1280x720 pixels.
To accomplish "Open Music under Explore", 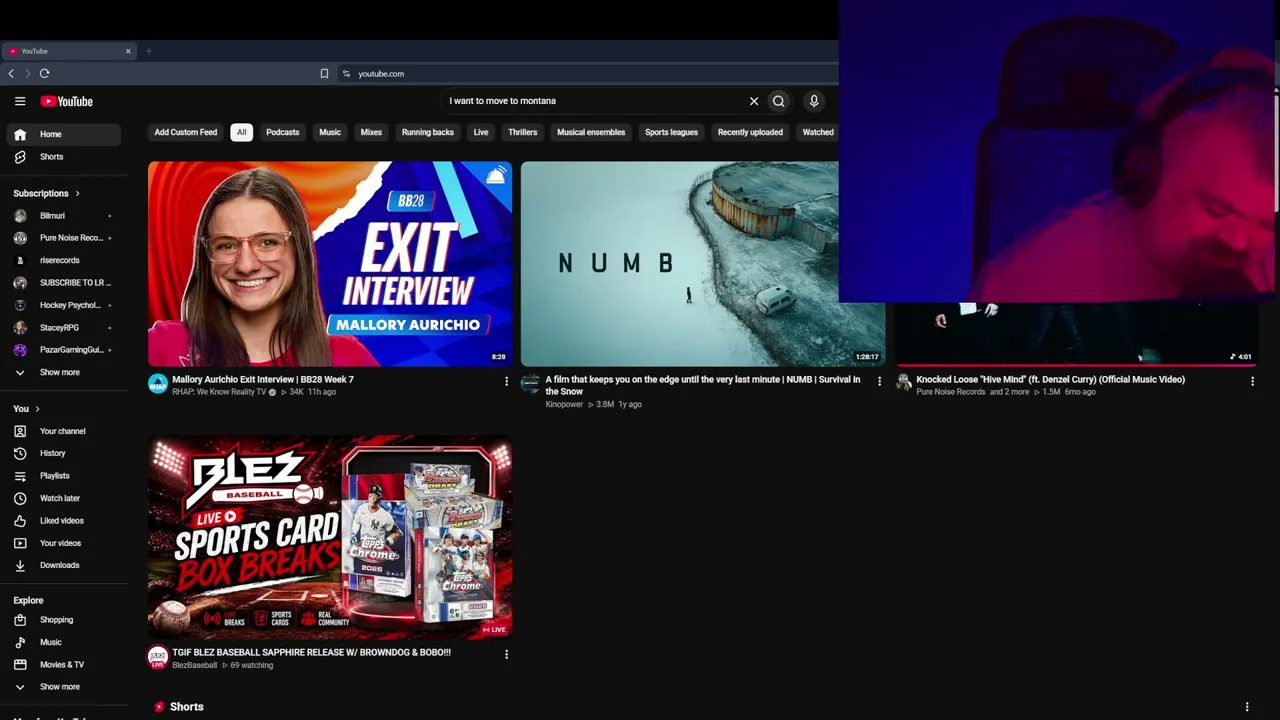I will pos(64,642).
